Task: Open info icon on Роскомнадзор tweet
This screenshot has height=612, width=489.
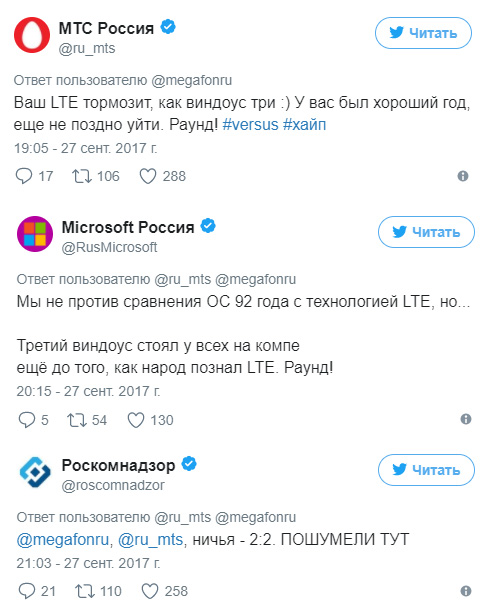Action: click(x=466, y=591)
